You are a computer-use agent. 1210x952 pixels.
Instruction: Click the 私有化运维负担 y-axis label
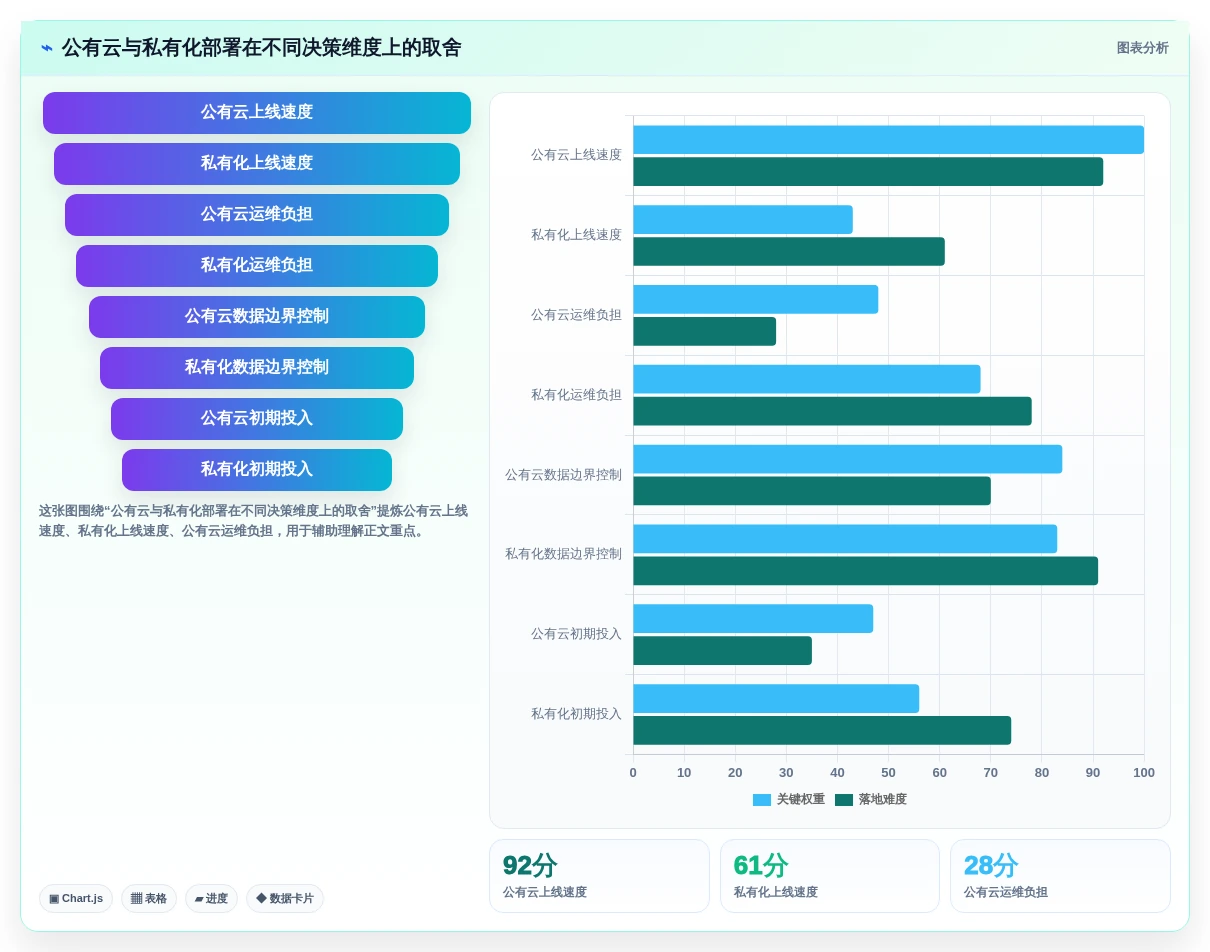tap(576, 395)
